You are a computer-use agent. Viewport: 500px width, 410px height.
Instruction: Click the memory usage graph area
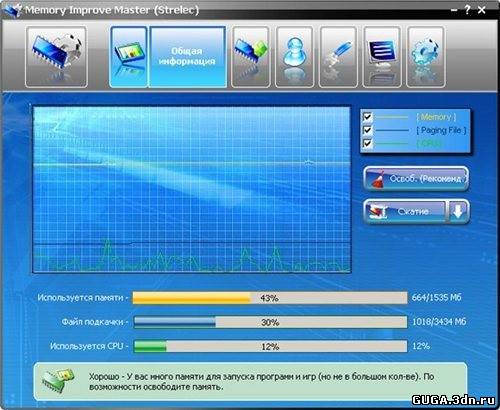click(192, 189)
